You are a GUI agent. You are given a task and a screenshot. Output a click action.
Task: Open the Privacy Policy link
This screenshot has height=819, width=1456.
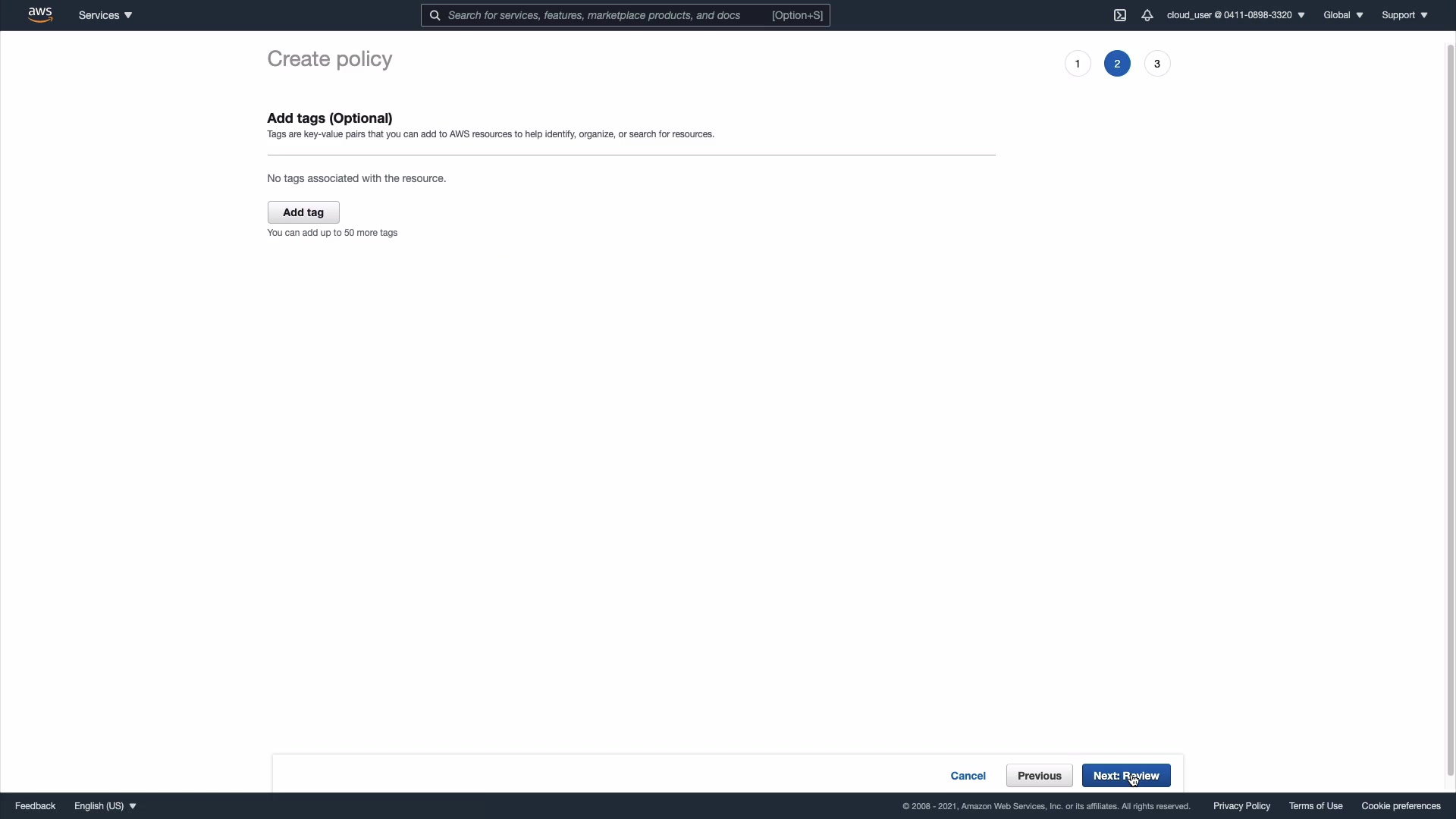1241,806
